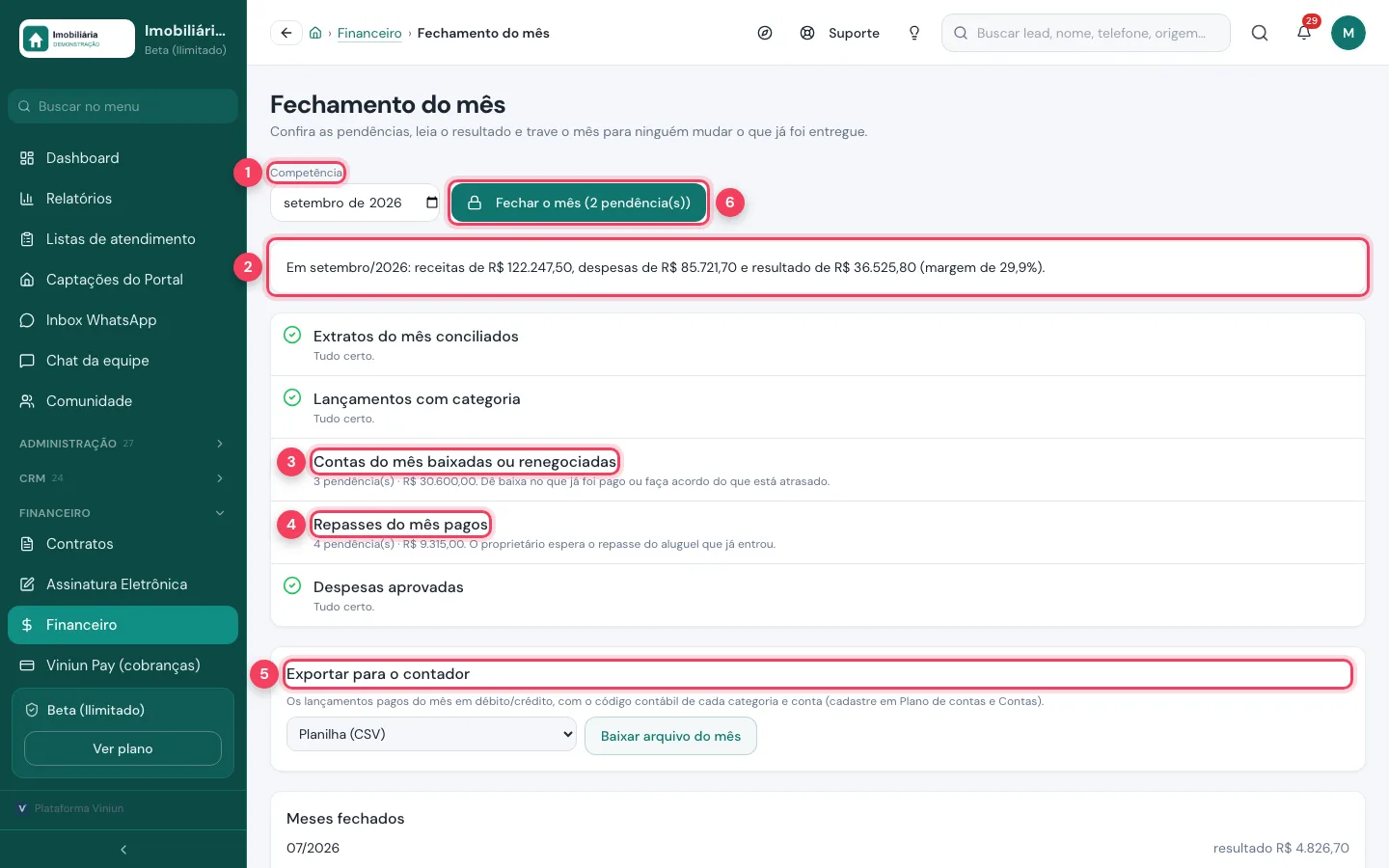Screen dimensions: 1389x868
Task: Click the Plataforma Viniun footer text
Action: click(x=79, y=808)
